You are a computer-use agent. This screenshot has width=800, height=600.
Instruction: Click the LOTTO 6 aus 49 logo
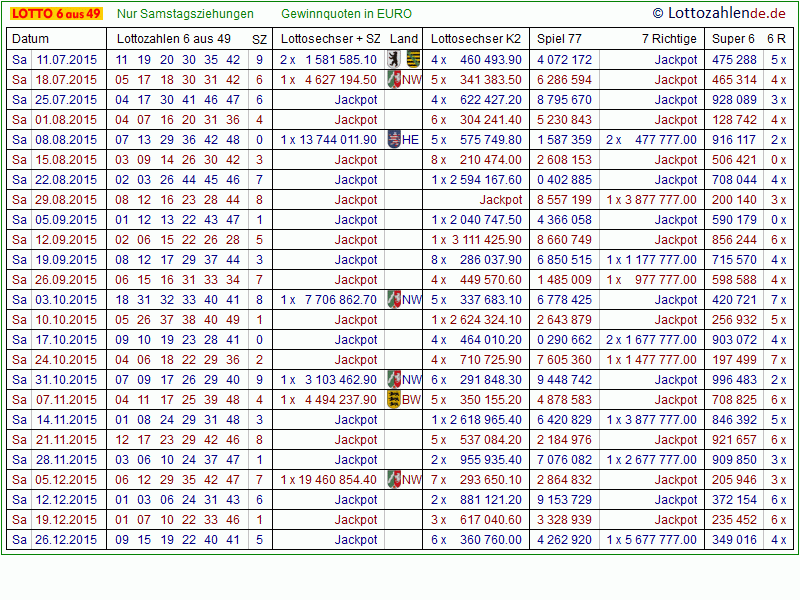tap(55, 14)
